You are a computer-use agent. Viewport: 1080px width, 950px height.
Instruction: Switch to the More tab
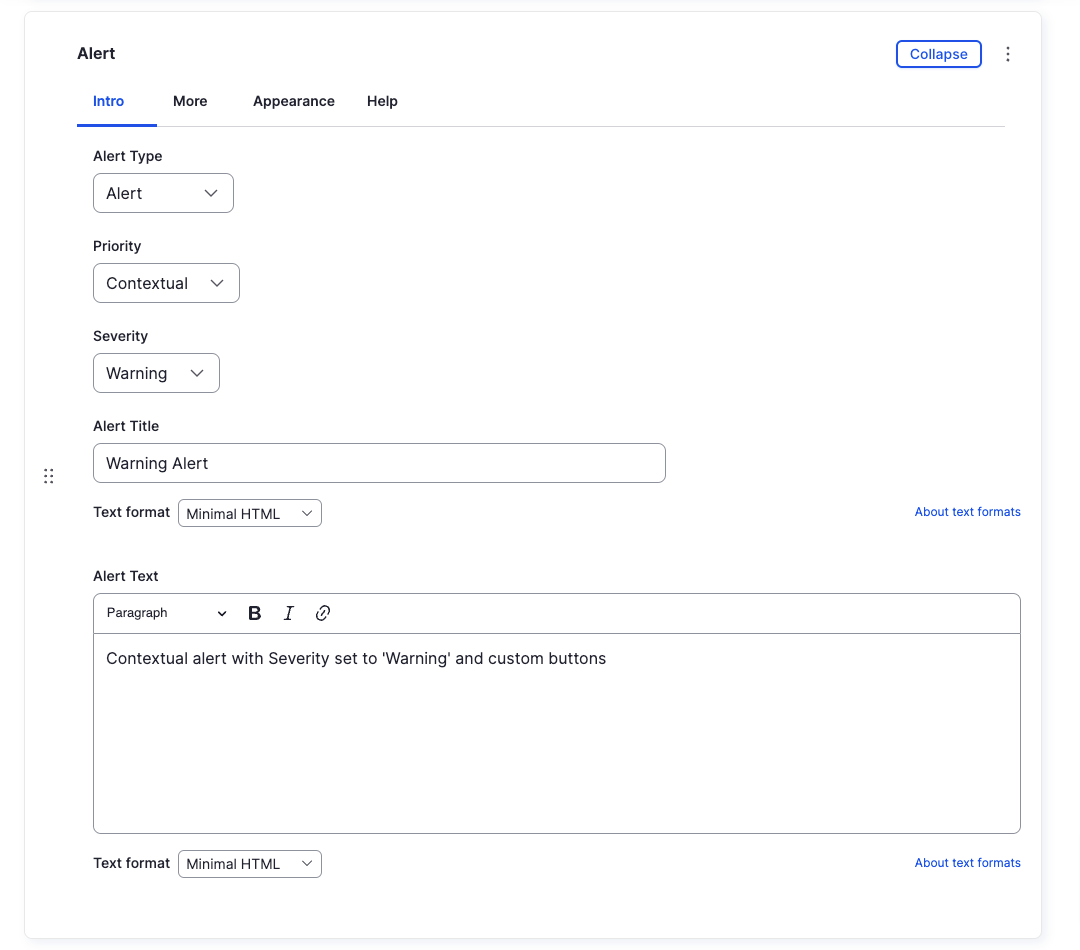pos(190,101)
